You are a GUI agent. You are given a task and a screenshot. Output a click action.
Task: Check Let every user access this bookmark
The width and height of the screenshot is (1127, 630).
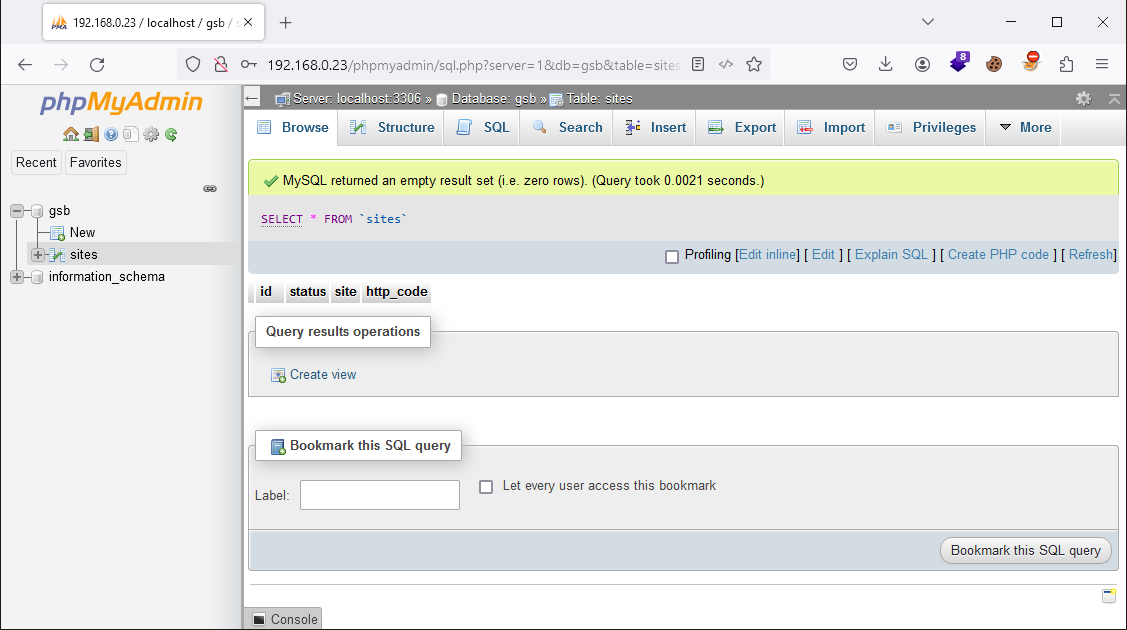(x=486, y=487)
